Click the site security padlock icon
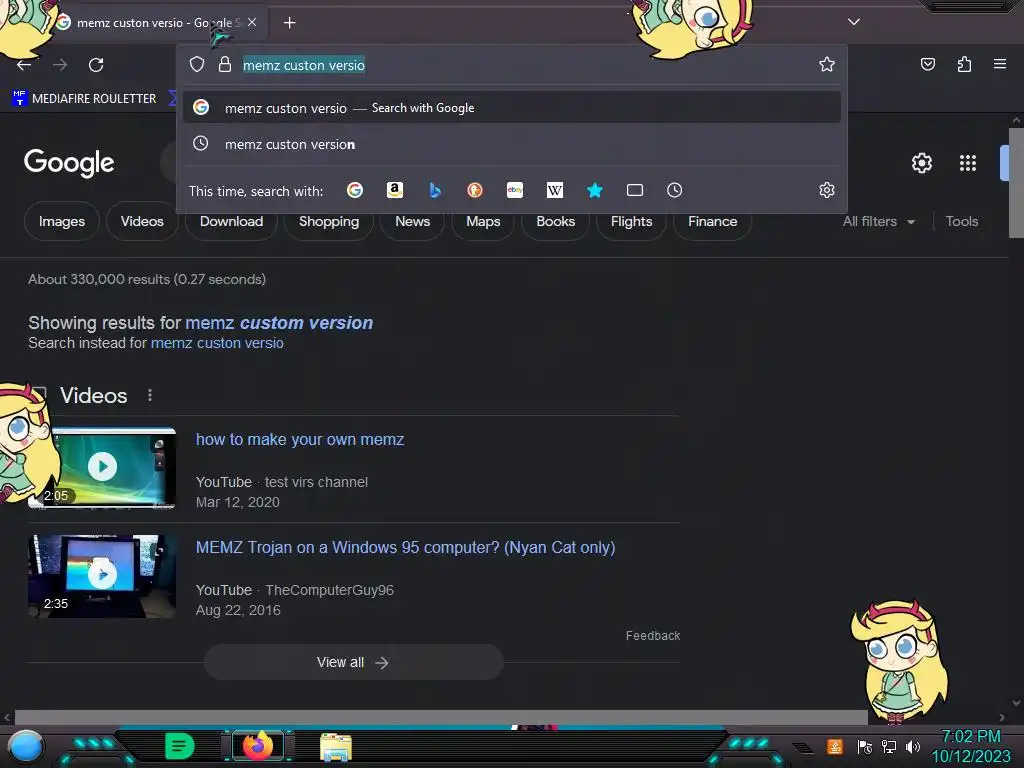Screen dimensions: 1024x768 point(225,65)
